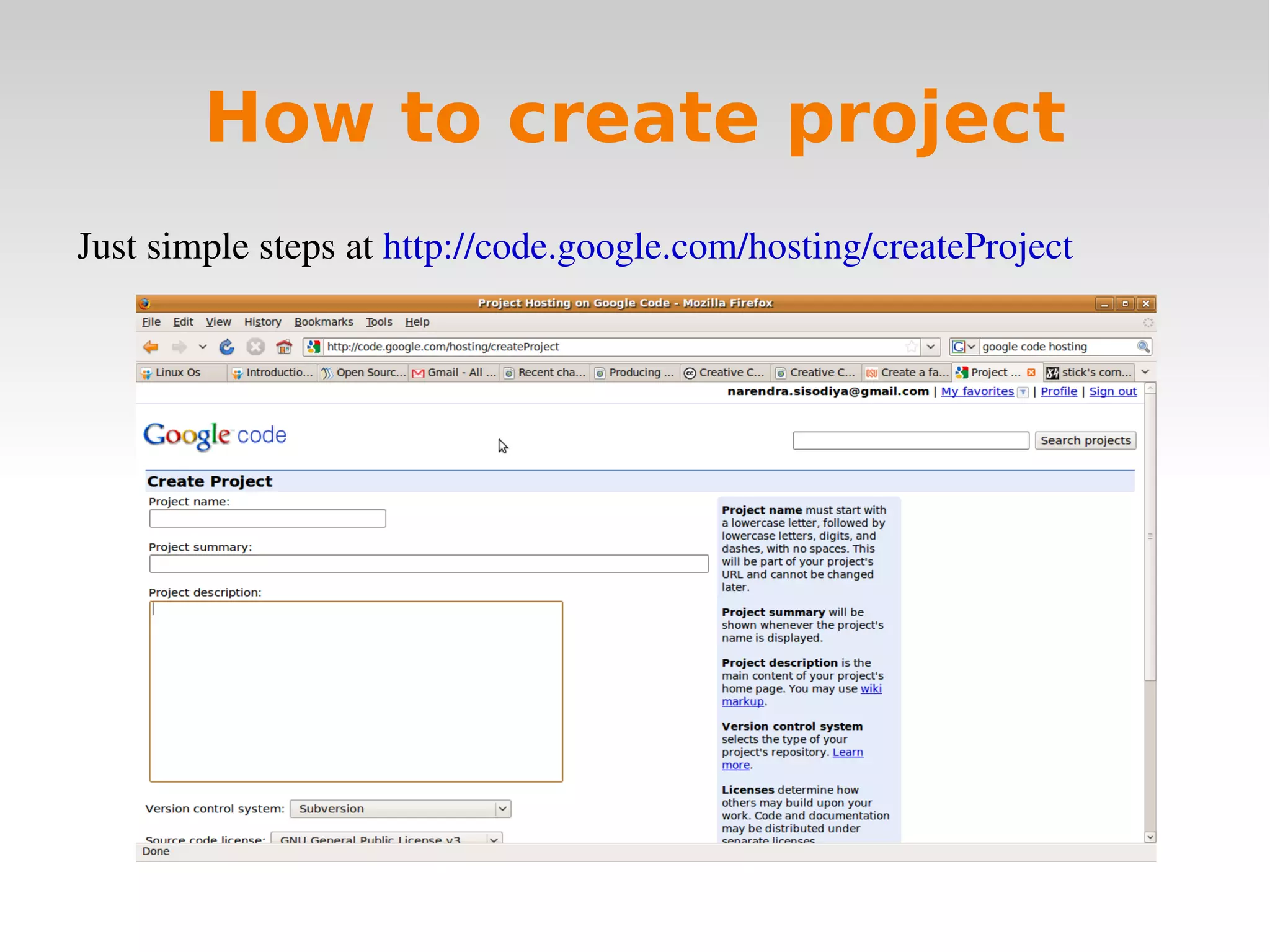Open the View menu
Image resolution: width=1270 pixels, height=952 pixels.
tap(218, 322)
